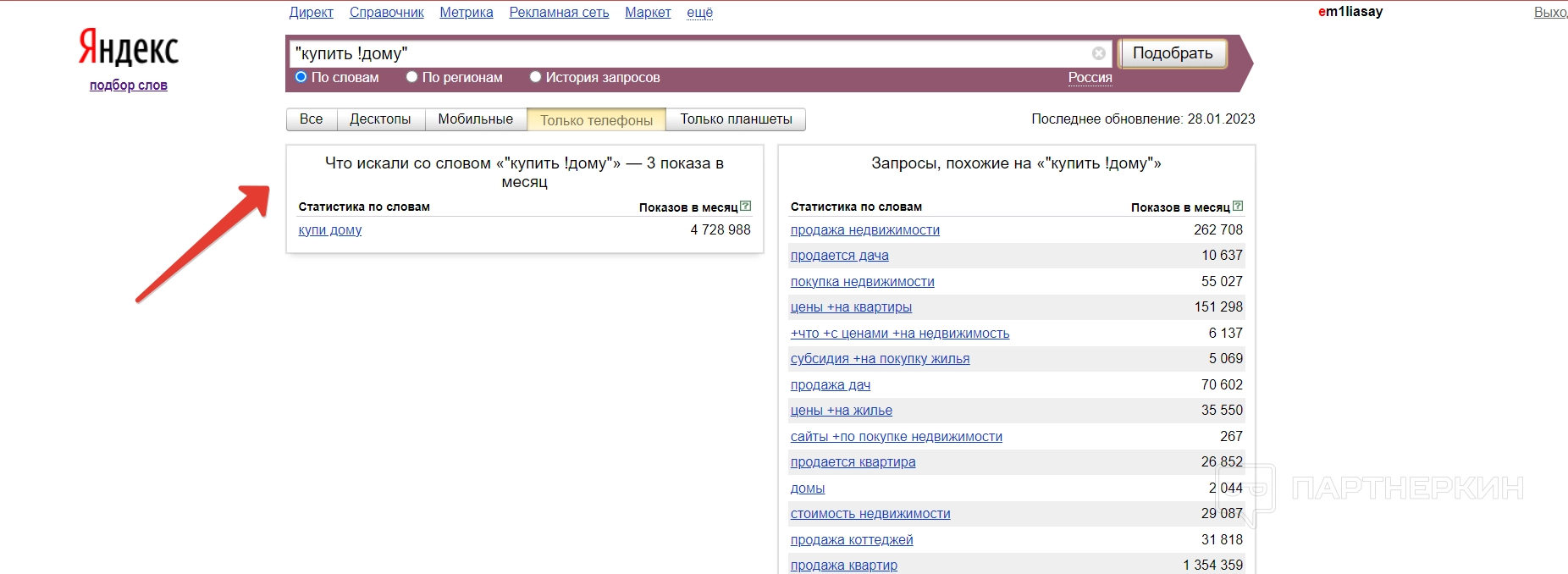Open the 'цены +на жилье' query
The image size is (1568, 574).
[842, 411]
